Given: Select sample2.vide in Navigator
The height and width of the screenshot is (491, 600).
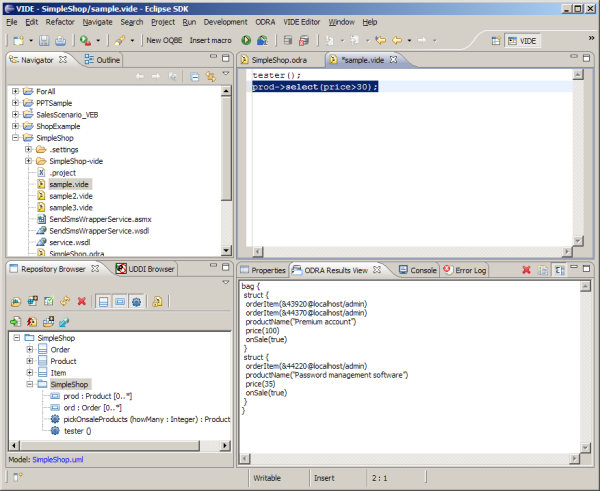Looking at the screenshot, I should (x=71, y=196).
